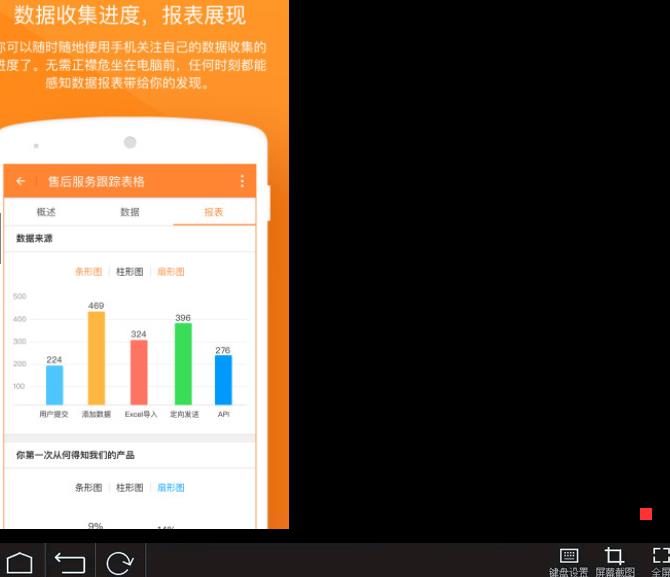The width and height of the screenshot is (670, 577).
Task: Click the 定向发送 axis label
Action: click(x=184, y=414)
